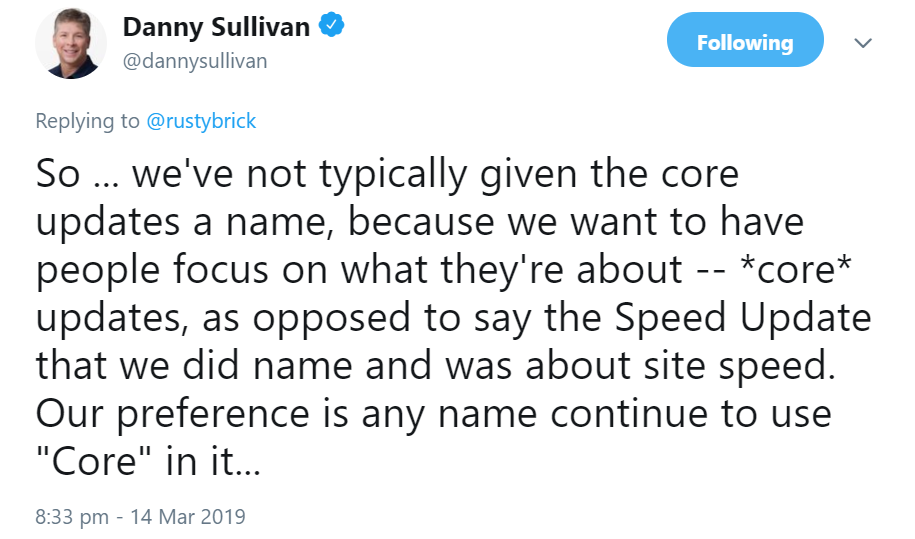This screenshot has width=915, height=539.
Task: Open the 8:33 pm time link
Action: (73, 517)
